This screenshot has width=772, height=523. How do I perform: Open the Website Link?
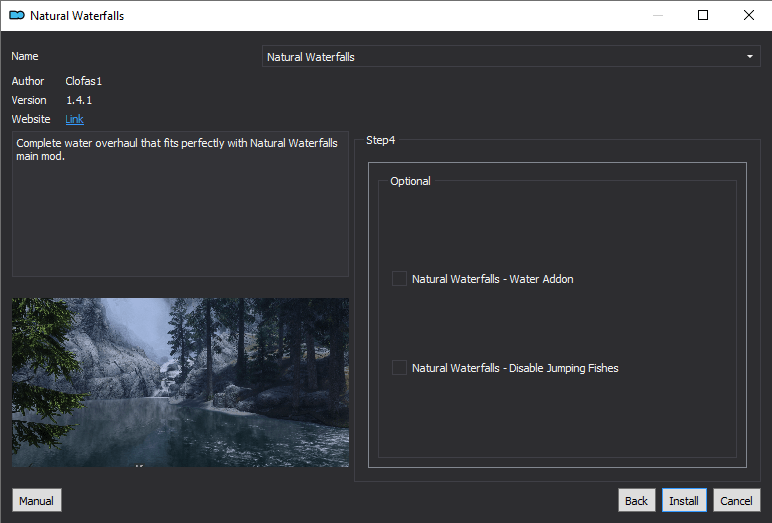click(74, 119)
